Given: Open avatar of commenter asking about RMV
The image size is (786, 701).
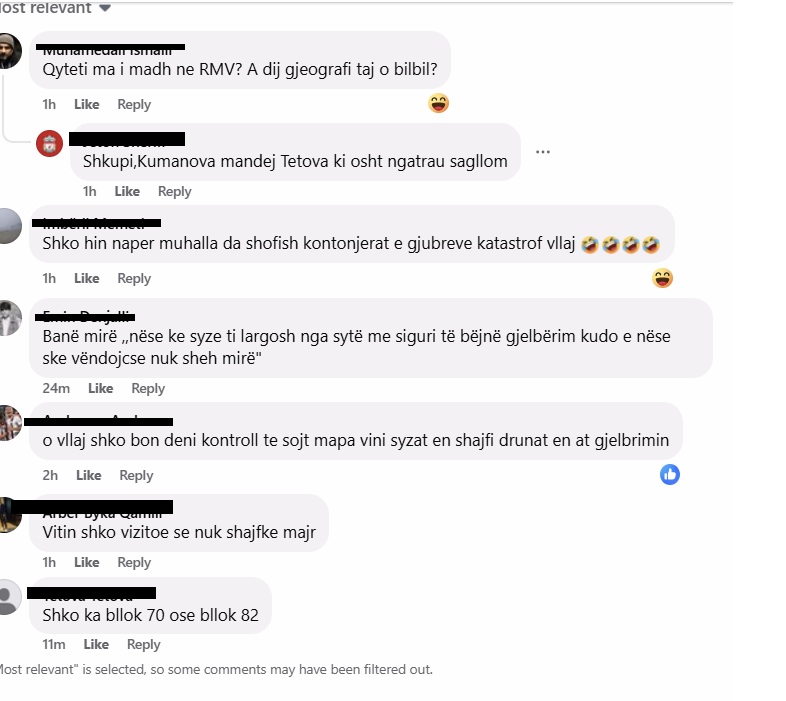Looking at the screenshot, I should coord(10,51).
